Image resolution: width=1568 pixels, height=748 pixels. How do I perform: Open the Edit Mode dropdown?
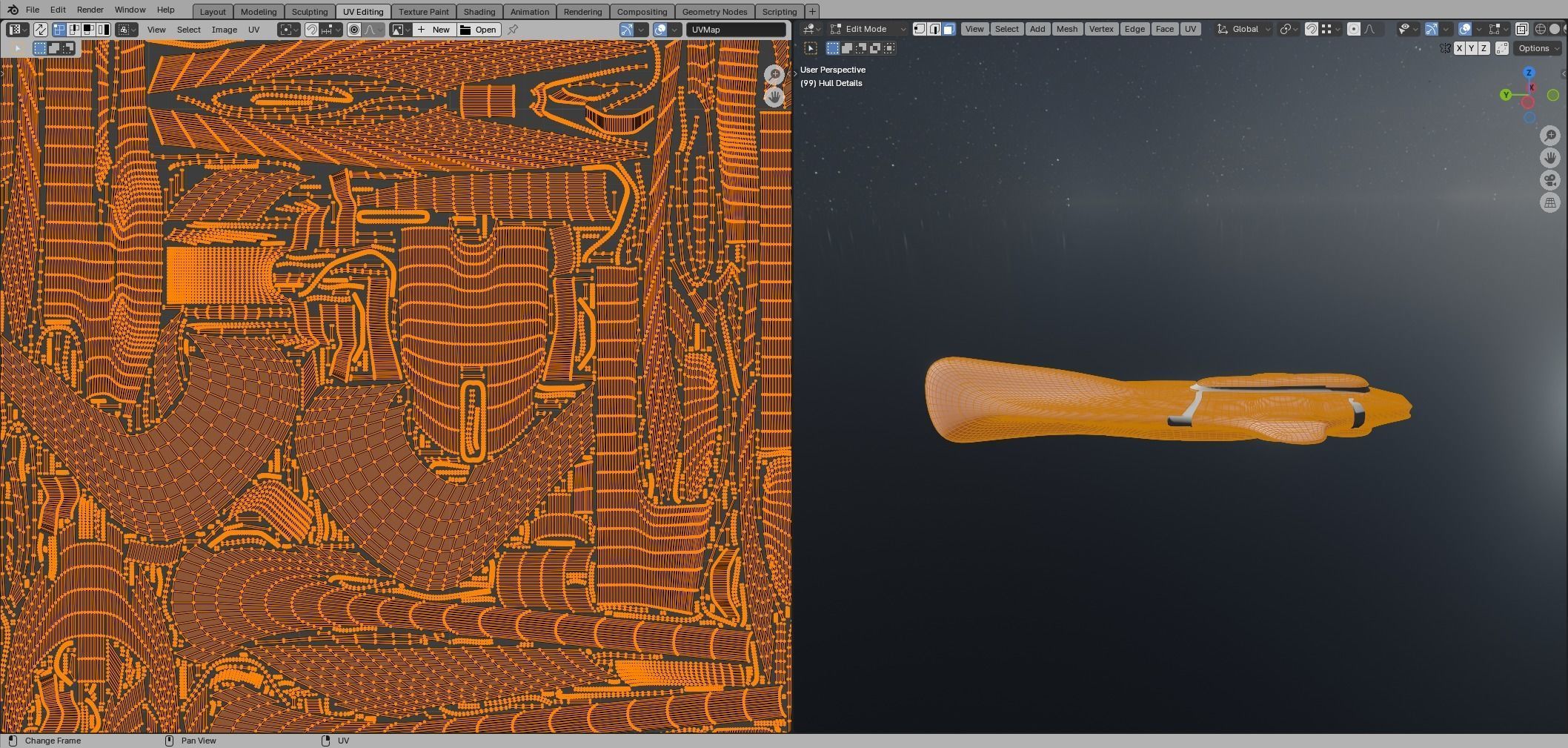[x=868, y=29]
